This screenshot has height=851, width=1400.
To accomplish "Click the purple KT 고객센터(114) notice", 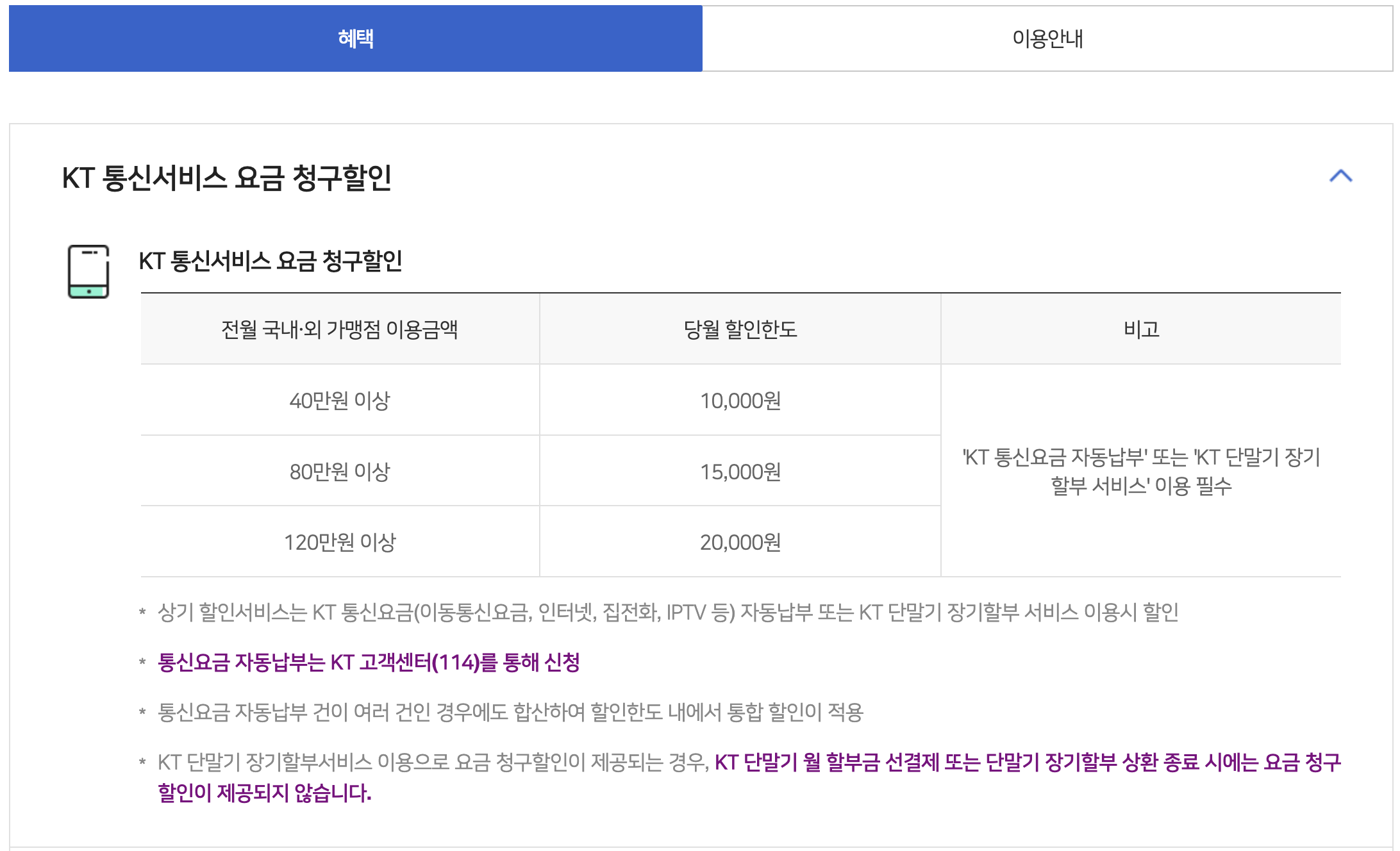I will [369, 662].
